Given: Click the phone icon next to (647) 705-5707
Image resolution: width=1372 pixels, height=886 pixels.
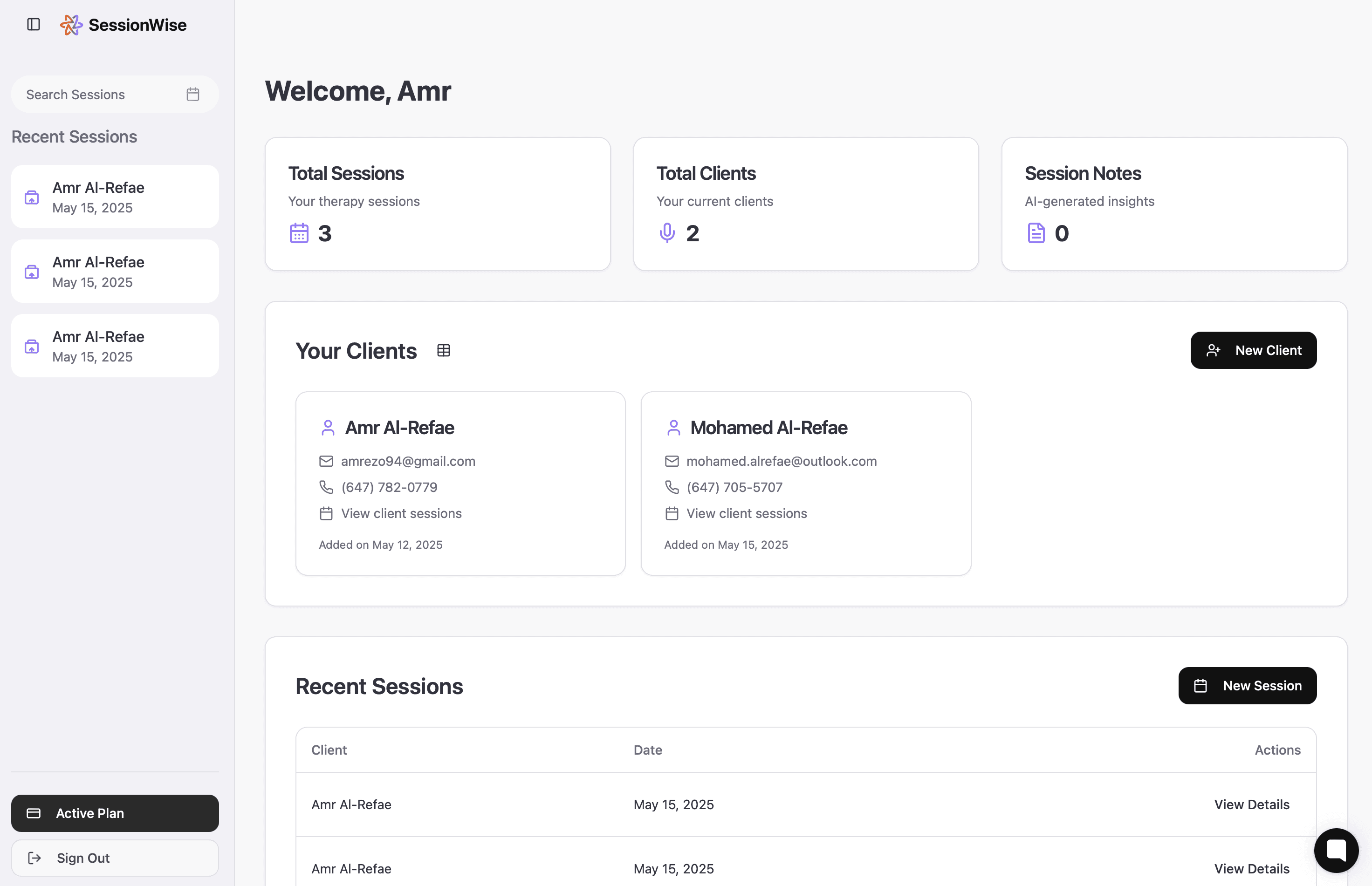Looking at the screenshot, I should pyautogui.click(x=672, y=487).
